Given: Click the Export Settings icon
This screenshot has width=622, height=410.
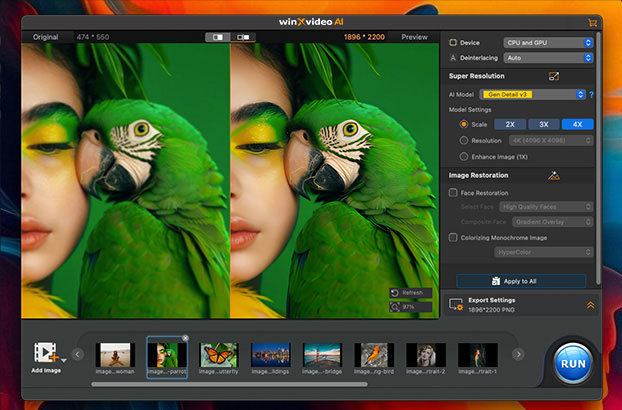Looking at the screenshot, I should pyautogui.click(x=456, y=304).
